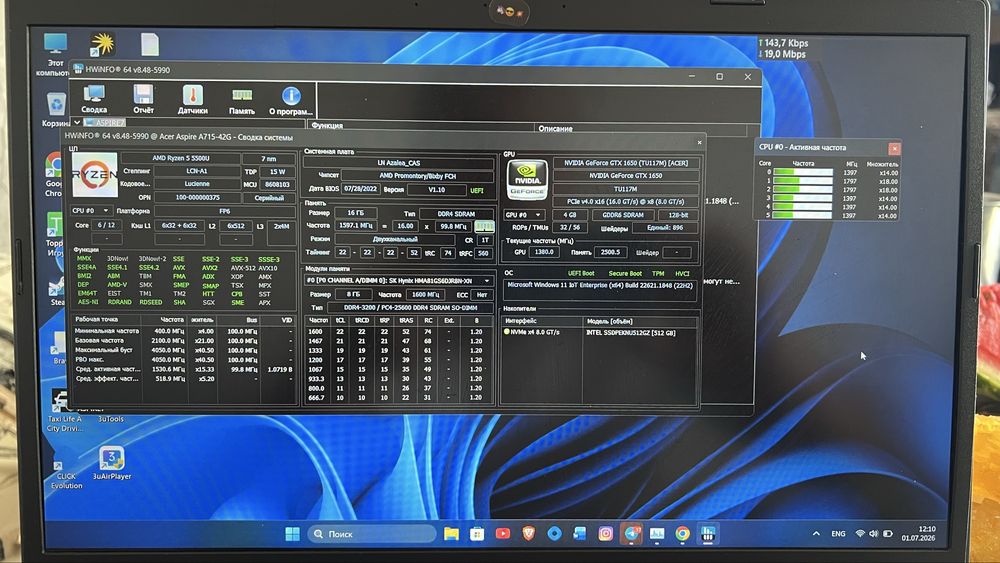
Task: Click the Lucienne codename field
Action: (197, 184)
